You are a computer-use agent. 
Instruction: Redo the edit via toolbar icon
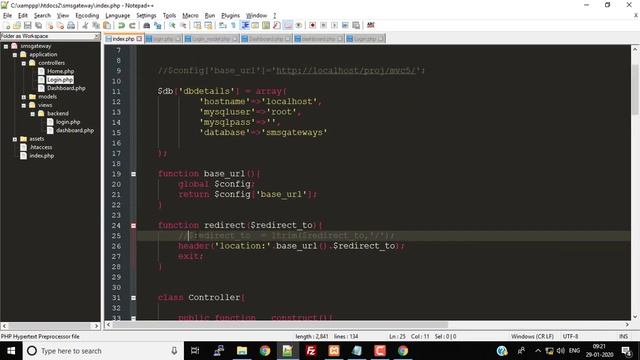[132, 25]
